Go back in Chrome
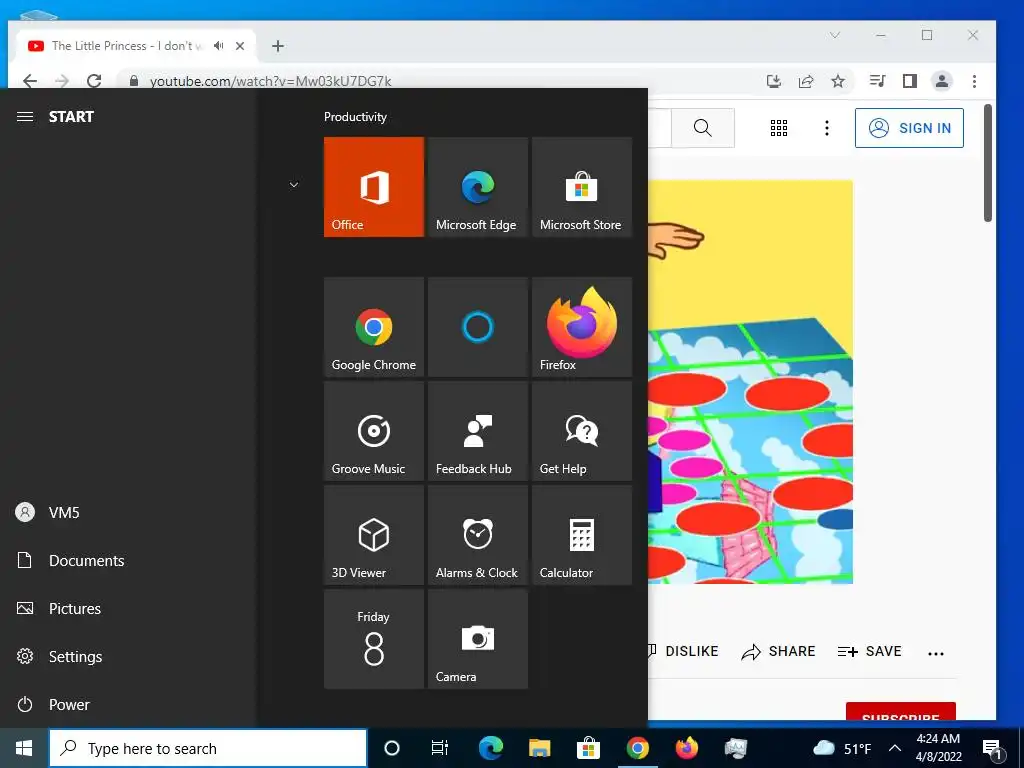 pos(29,81)
